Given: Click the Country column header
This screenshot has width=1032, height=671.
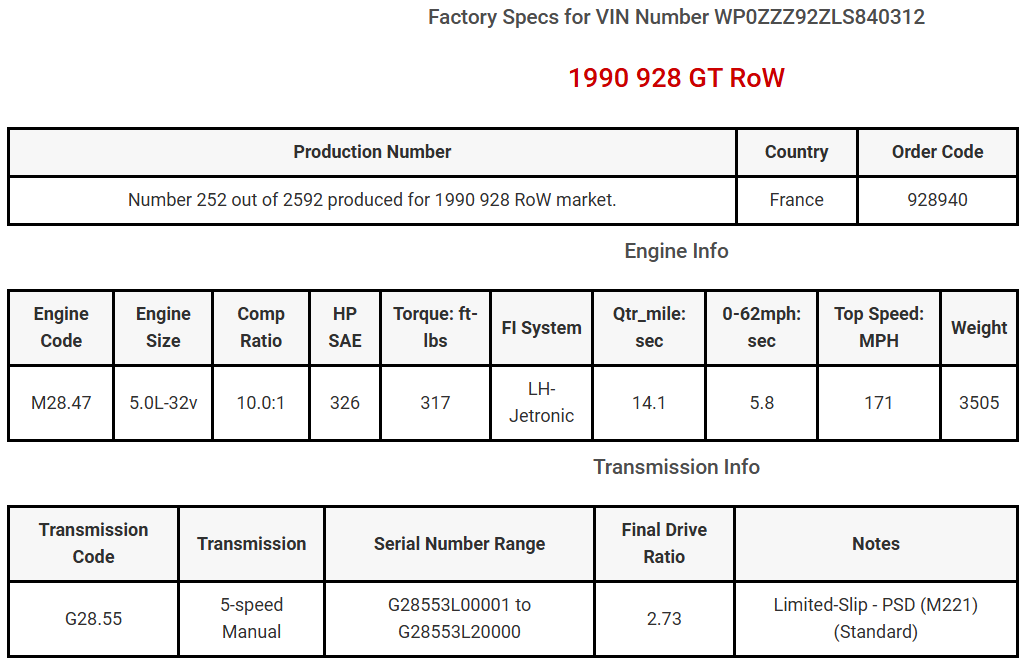Looking at the screenshot, I should 796,152.
